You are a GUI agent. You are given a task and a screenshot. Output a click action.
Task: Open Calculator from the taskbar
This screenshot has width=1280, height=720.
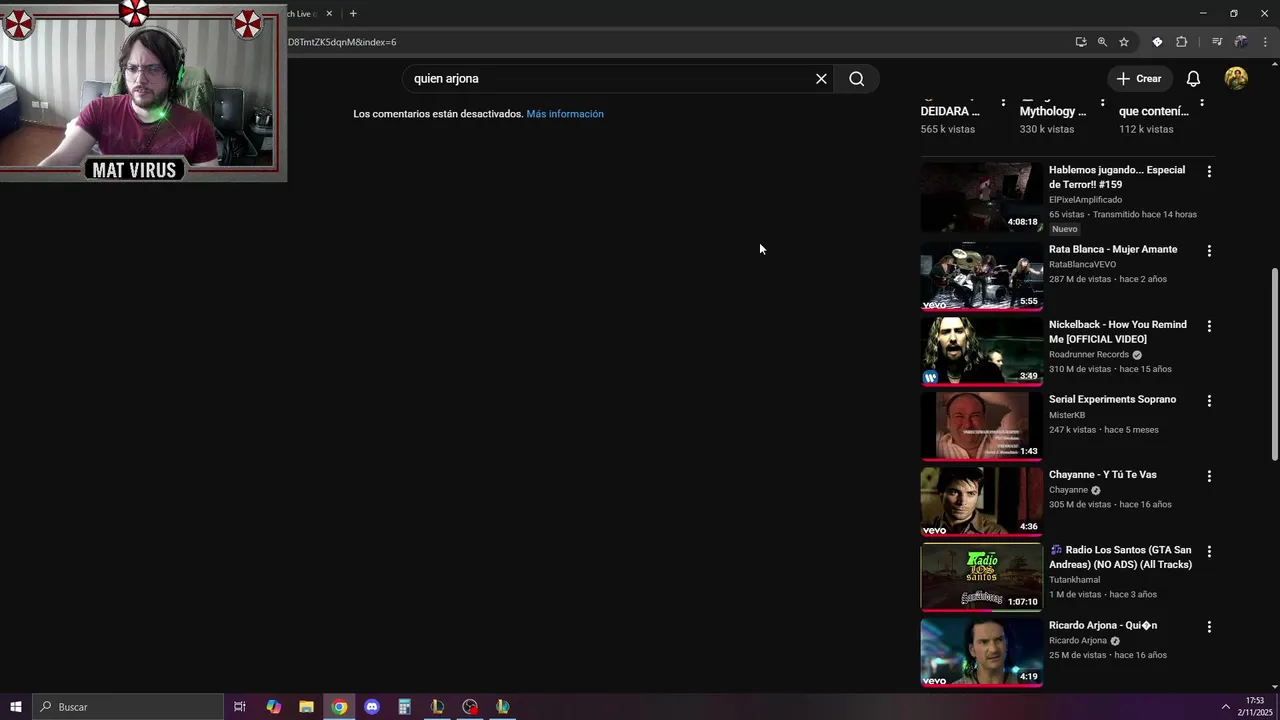pyautogui.click(x=404, y=707)
